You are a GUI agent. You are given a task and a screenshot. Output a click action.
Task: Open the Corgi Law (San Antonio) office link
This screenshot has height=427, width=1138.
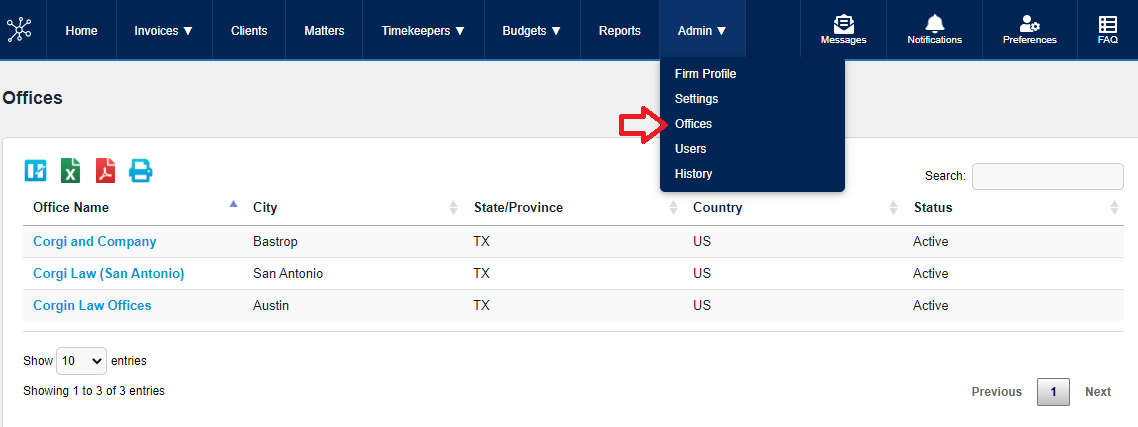click(x=108, y=274)
